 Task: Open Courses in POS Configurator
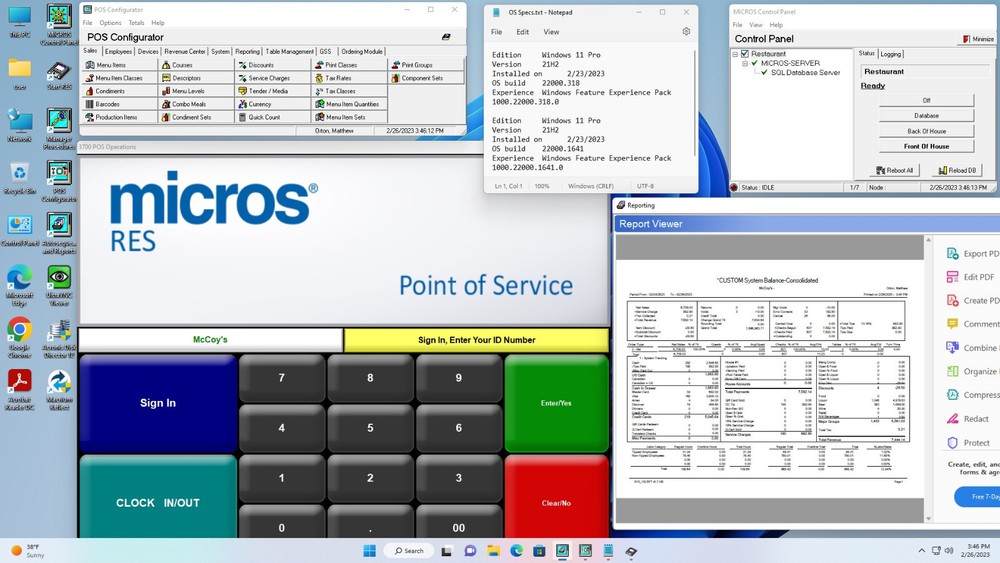196,65
